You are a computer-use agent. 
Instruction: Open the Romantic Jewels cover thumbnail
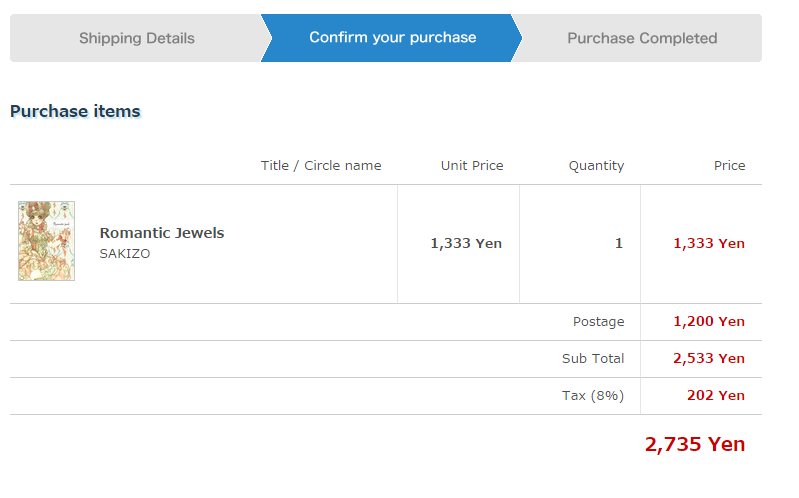coord(46,241)
